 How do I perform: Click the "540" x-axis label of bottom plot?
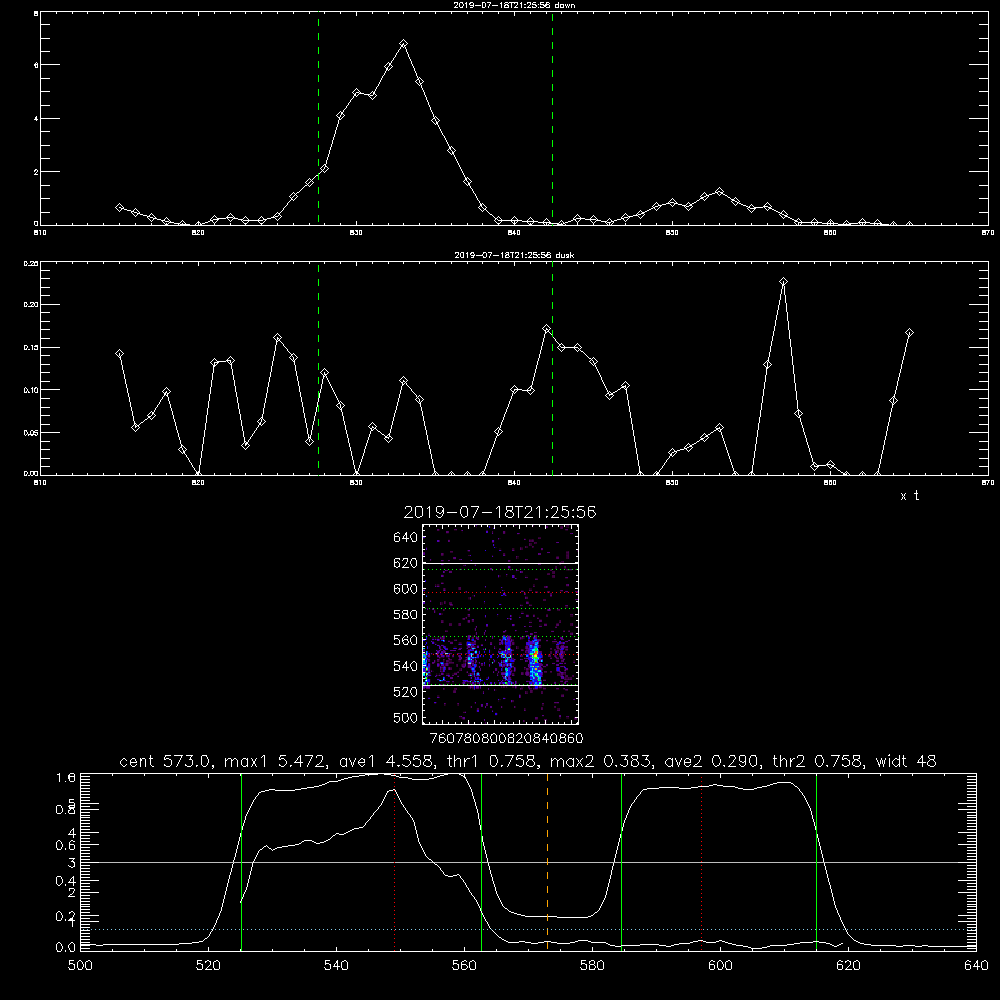coord(336,966)
